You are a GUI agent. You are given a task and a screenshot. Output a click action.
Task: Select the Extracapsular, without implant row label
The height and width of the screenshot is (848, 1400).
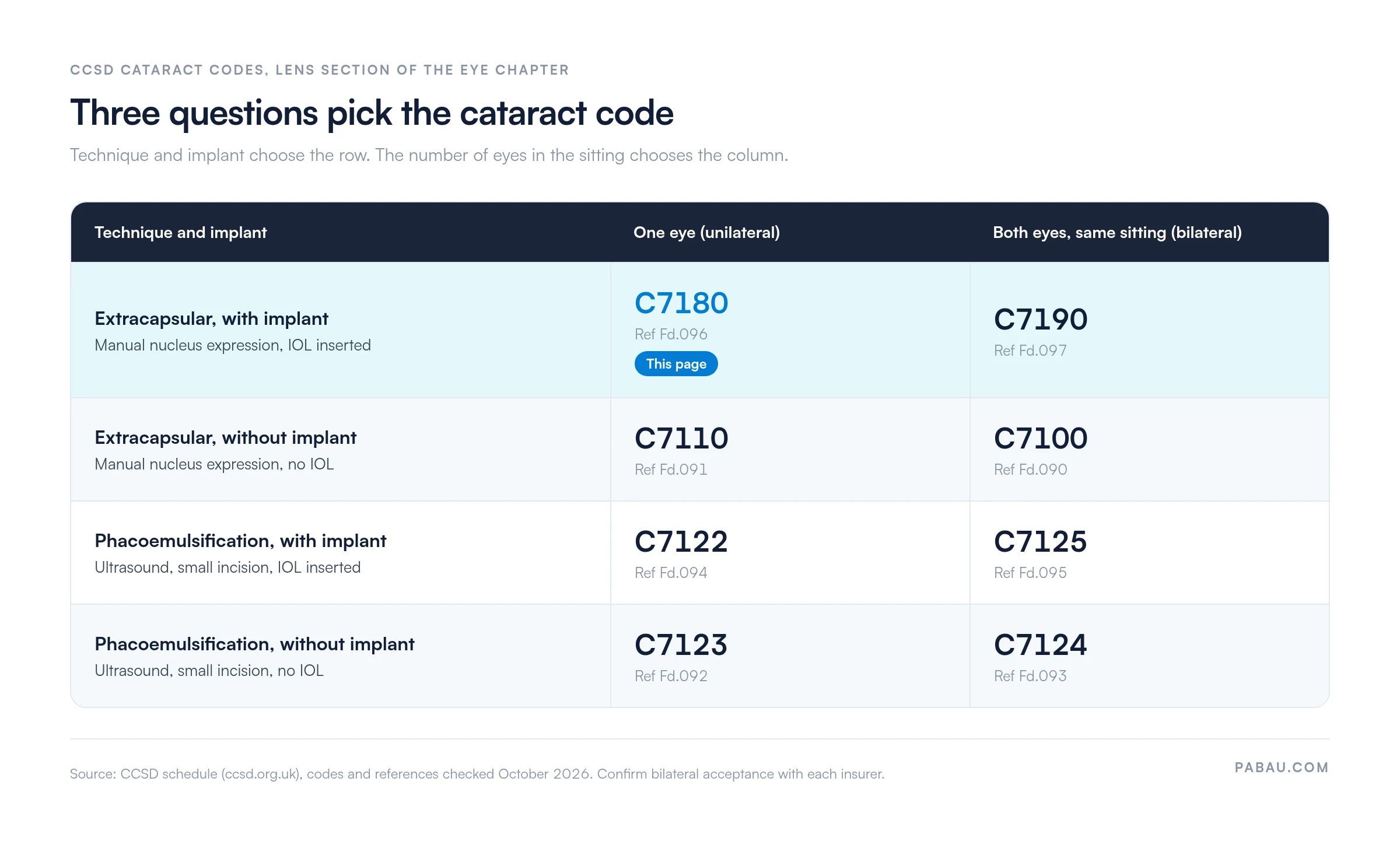pyautogui.click(x=225, y=437)
